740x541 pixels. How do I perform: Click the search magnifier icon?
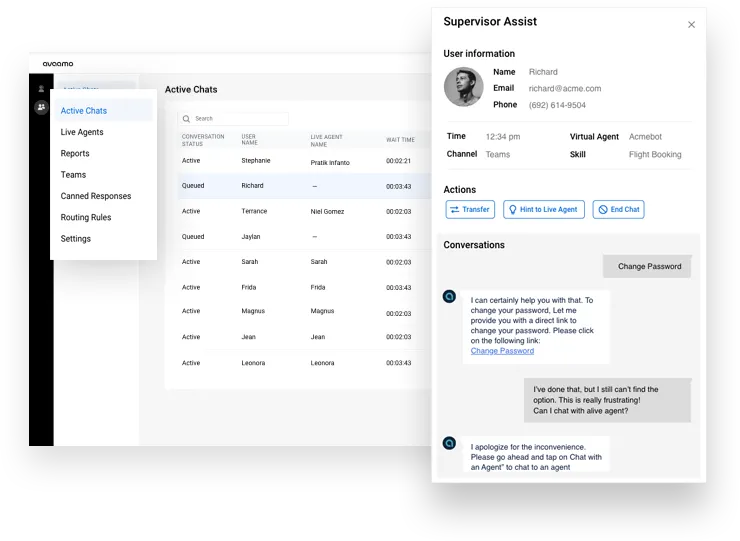[x=187, y=119]
